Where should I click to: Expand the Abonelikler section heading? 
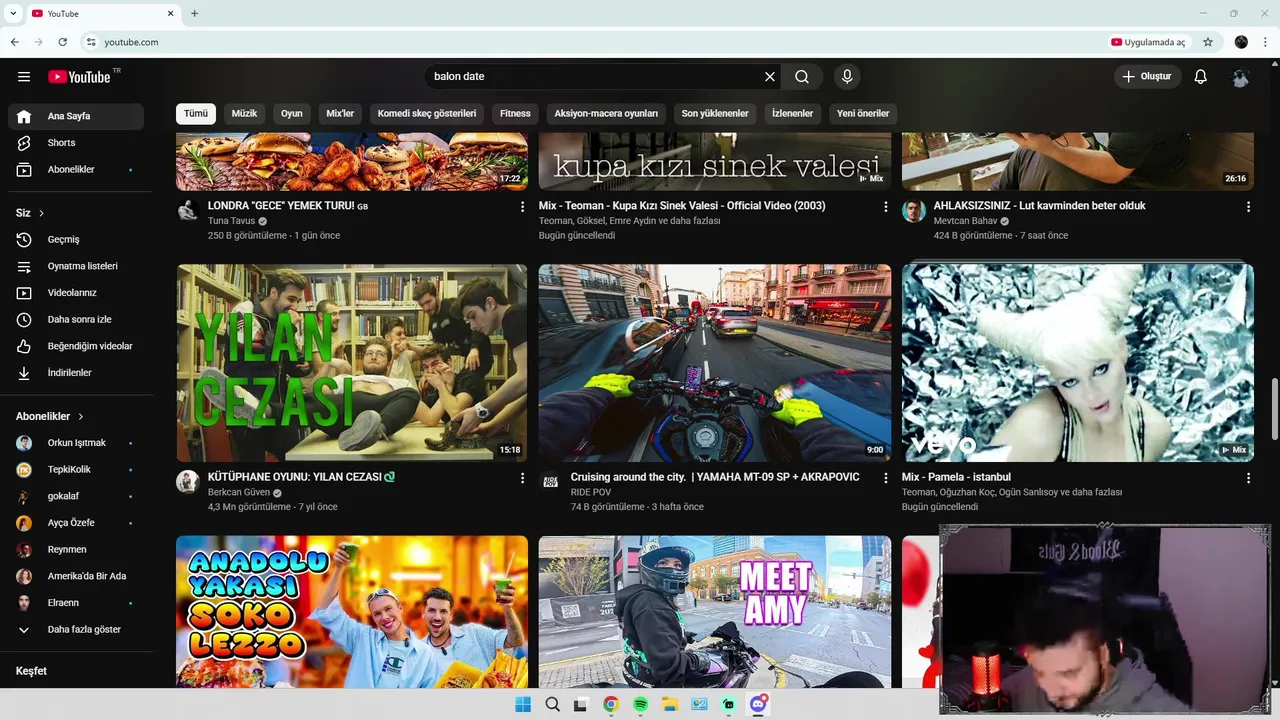pyautogui.click(x=50, y=416)
